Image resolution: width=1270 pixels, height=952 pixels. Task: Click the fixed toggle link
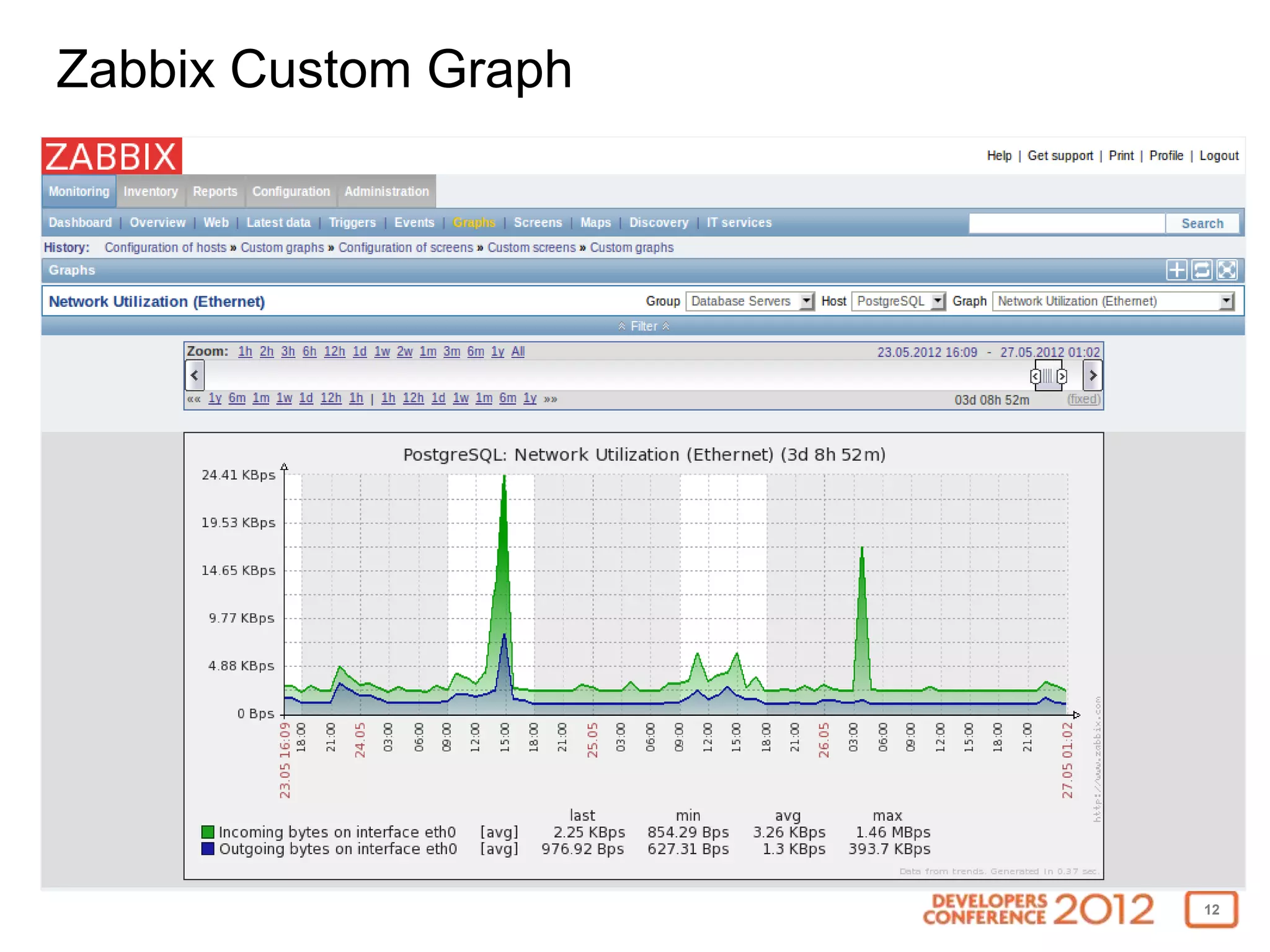[1083, 399]
